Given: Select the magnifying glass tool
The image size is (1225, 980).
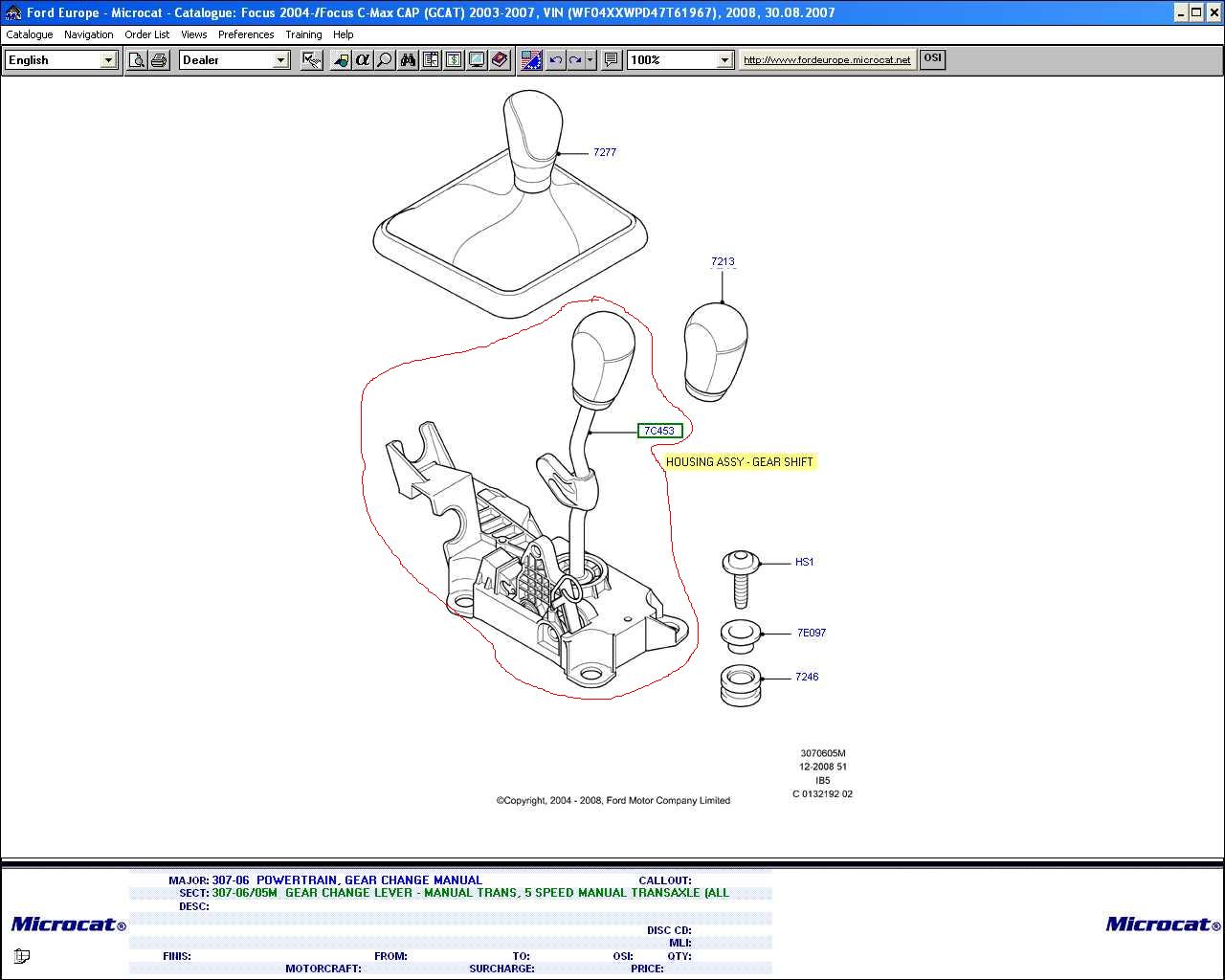Looking at the screenshot, I should tap(385, 60).
